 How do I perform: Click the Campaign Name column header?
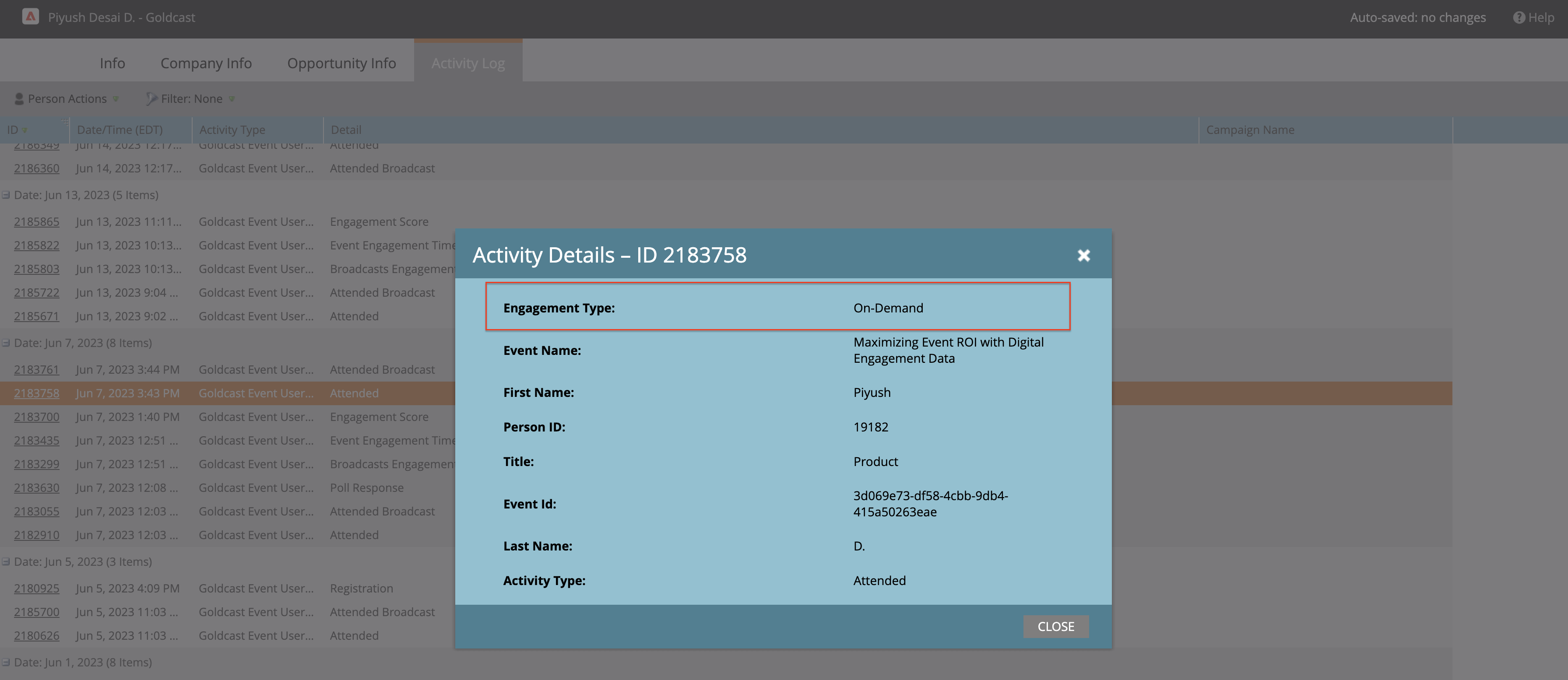pyautogui.click(x=1326, y=130)
